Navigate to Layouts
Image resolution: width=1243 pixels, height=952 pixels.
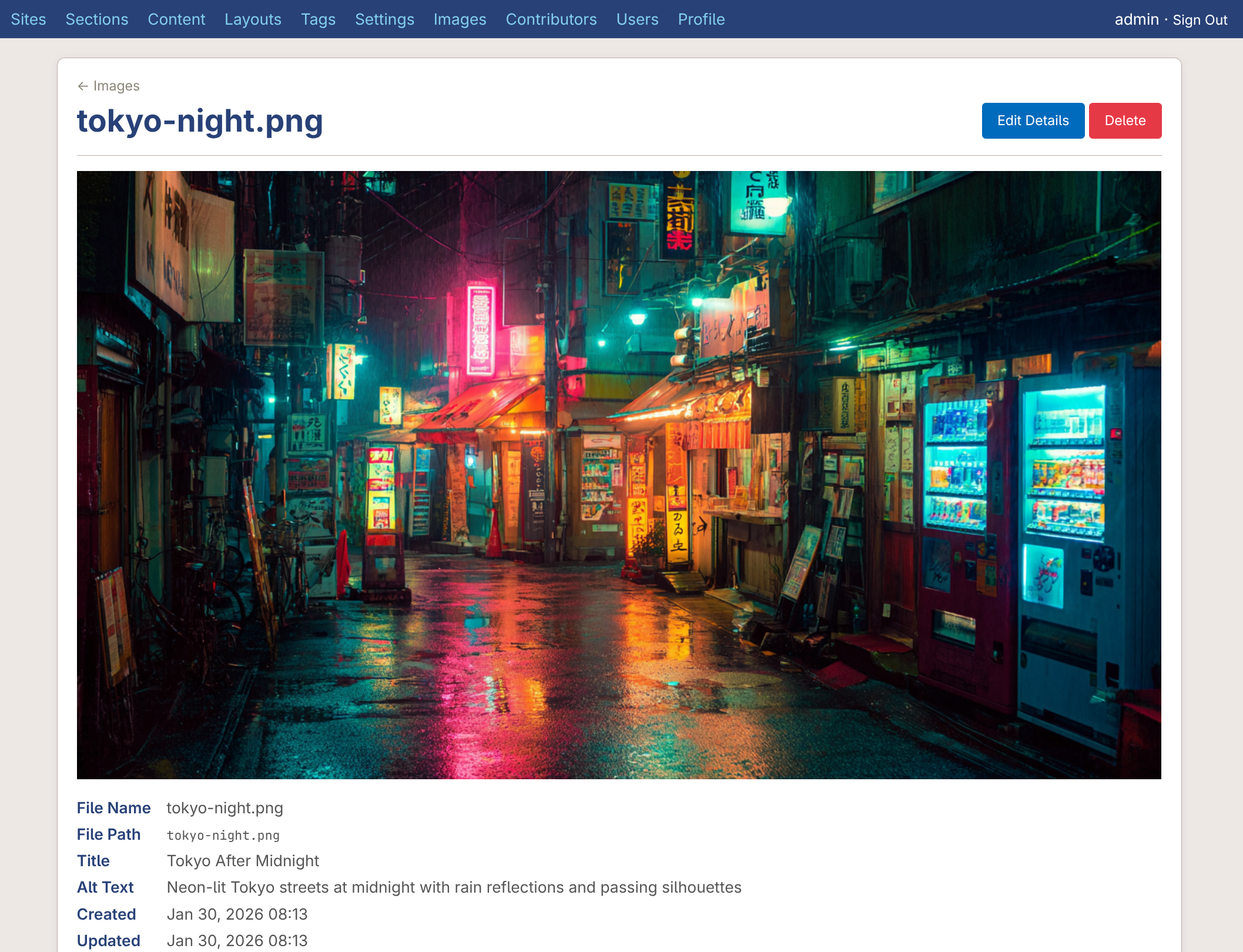tap(253, 19)
